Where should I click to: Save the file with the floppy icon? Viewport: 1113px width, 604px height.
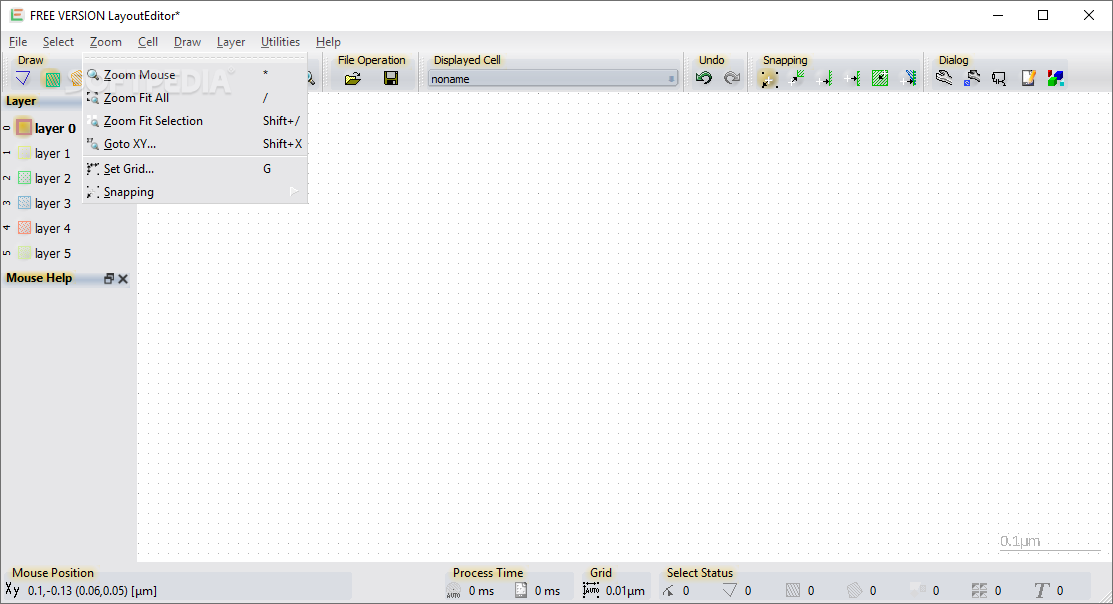(390, 79)
